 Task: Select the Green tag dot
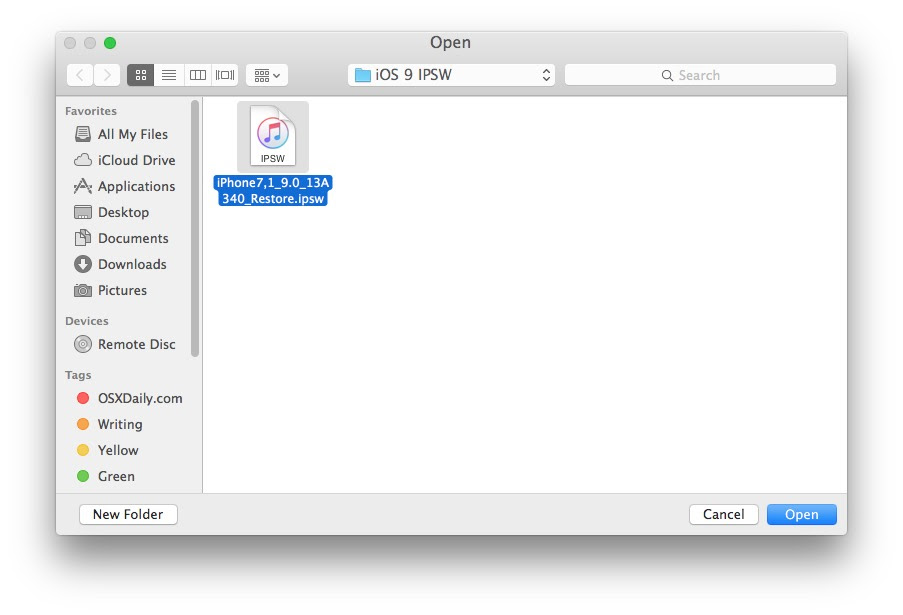(x=83, y=476)
